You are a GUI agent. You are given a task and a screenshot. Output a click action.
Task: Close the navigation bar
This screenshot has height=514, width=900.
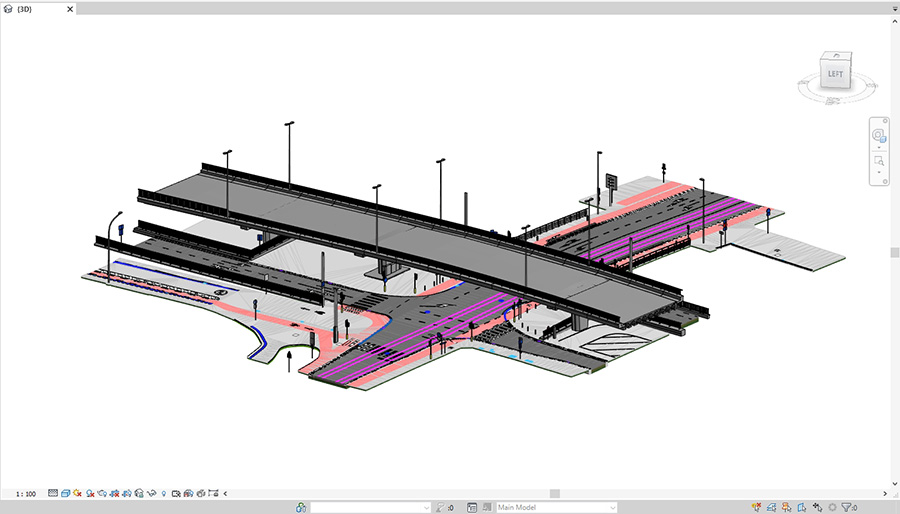(885, 121)
